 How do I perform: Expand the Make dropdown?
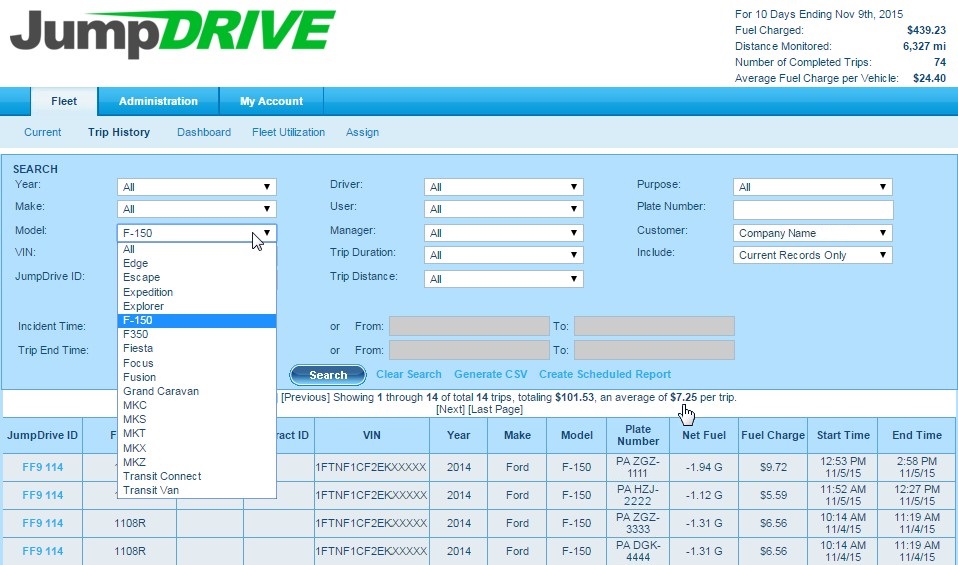pyautogui.click(x=197, y=209)
